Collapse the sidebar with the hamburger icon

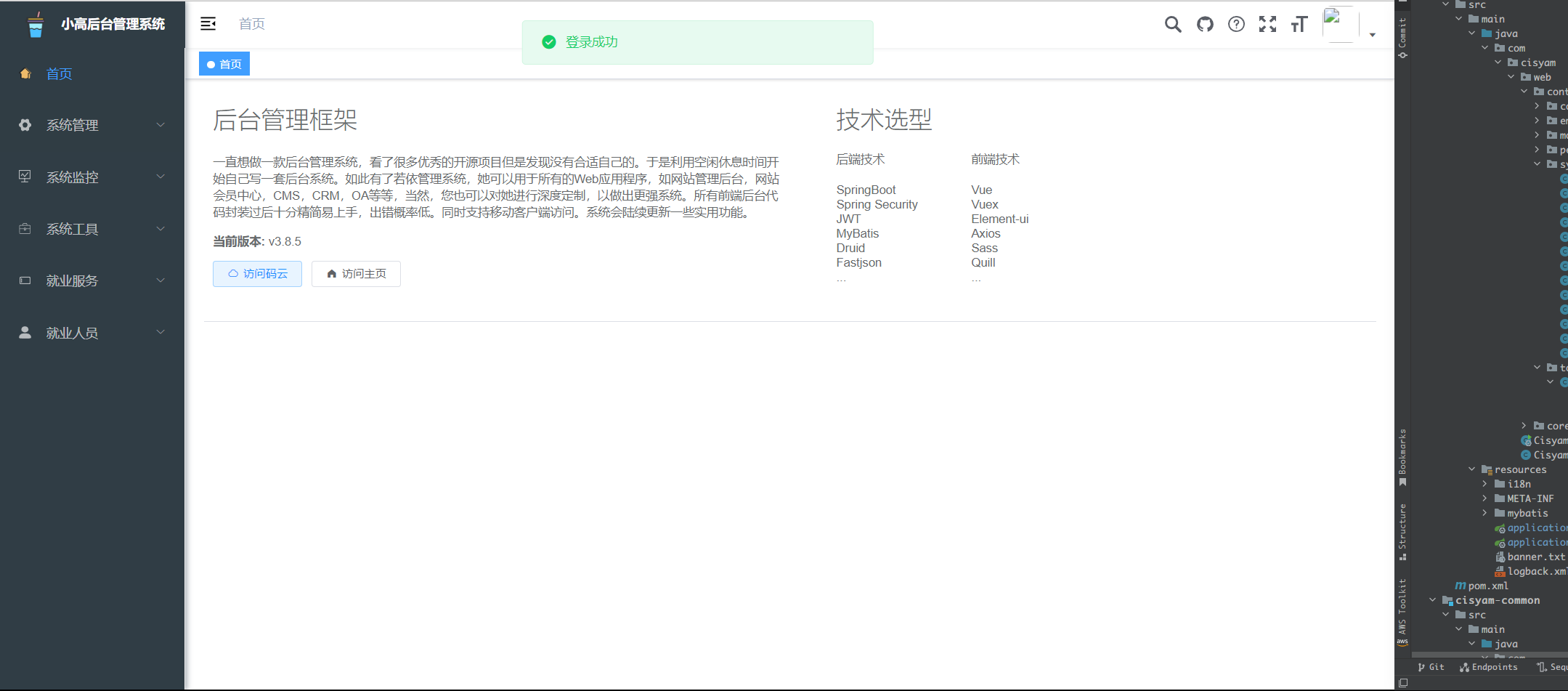(208, 24)
